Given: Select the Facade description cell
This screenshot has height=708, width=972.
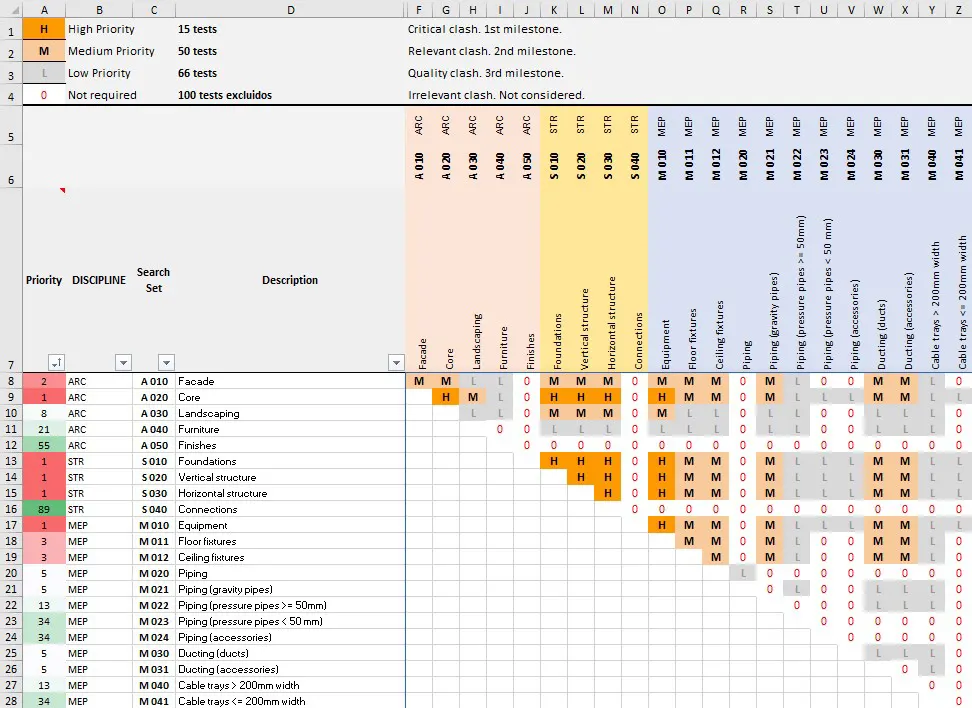Looking at the screenshot, I should point(290,381).
